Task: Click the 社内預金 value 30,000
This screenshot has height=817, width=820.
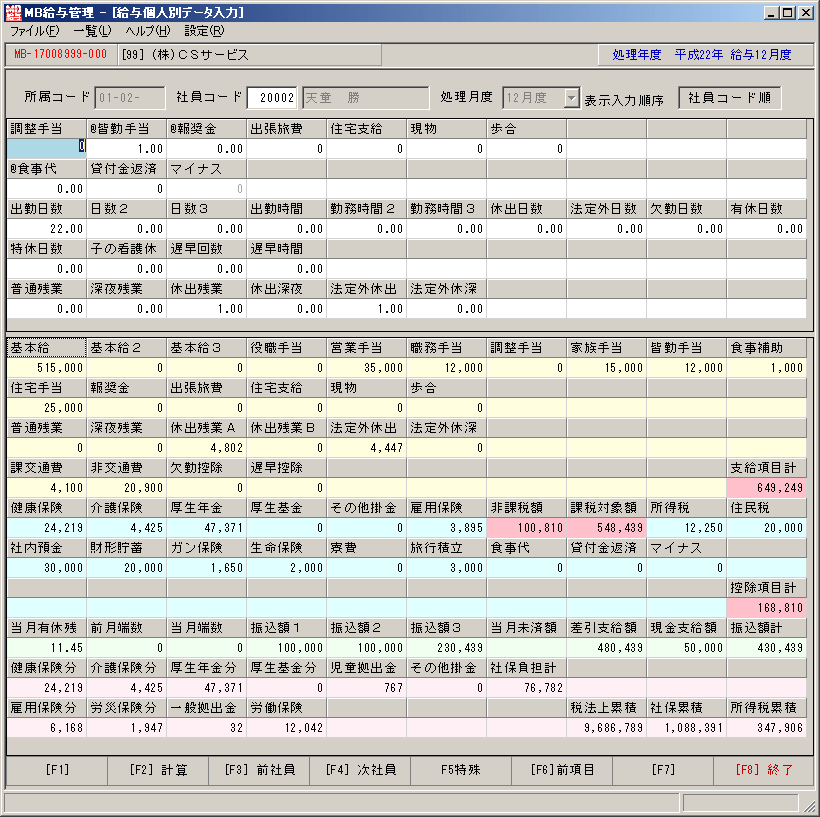Action: [x=47, y=568]
